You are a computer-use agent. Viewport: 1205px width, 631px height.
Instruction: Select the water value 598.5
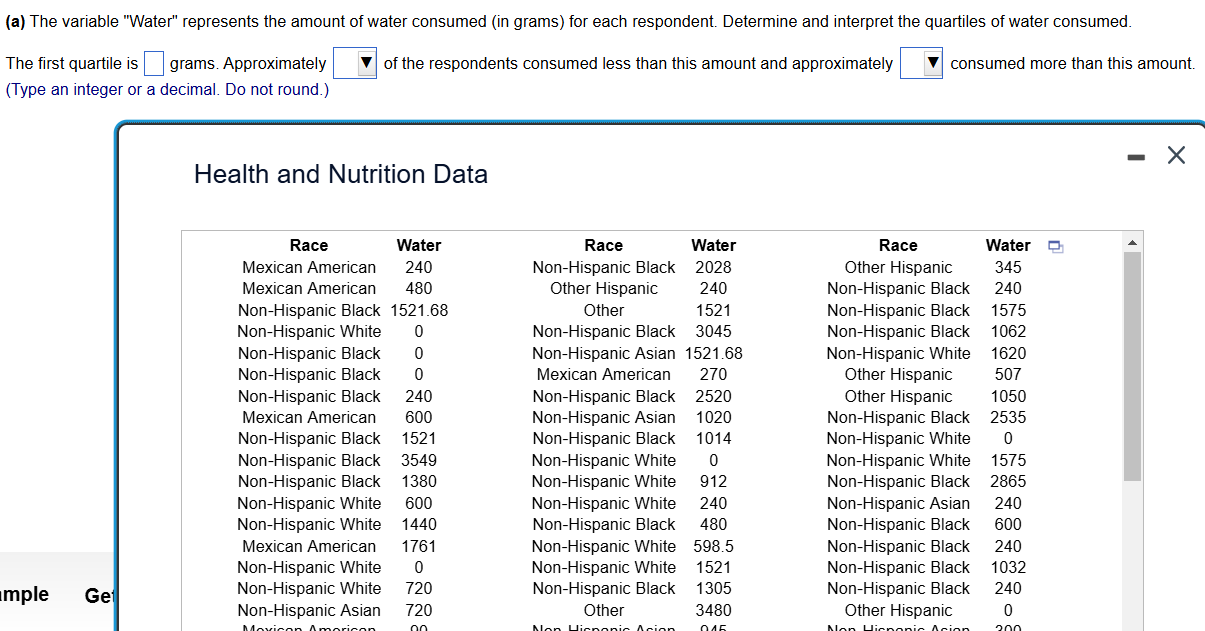pos(714,546)
